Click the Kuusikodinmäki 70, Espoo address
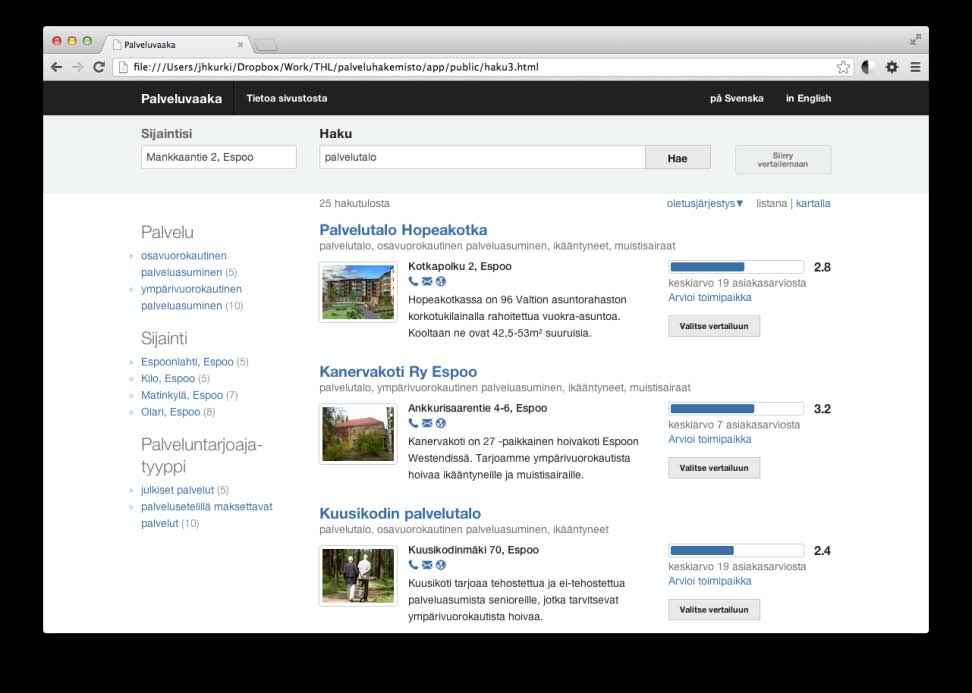 point(474,550)
